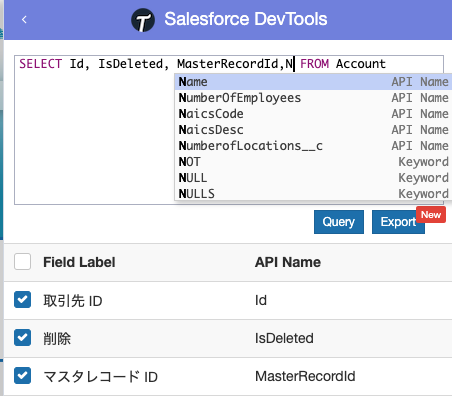The height and width of the screenshot is (396, 452).
Task: Pick the NULL keyword suggestion
Action: click(x=313, y=178)
